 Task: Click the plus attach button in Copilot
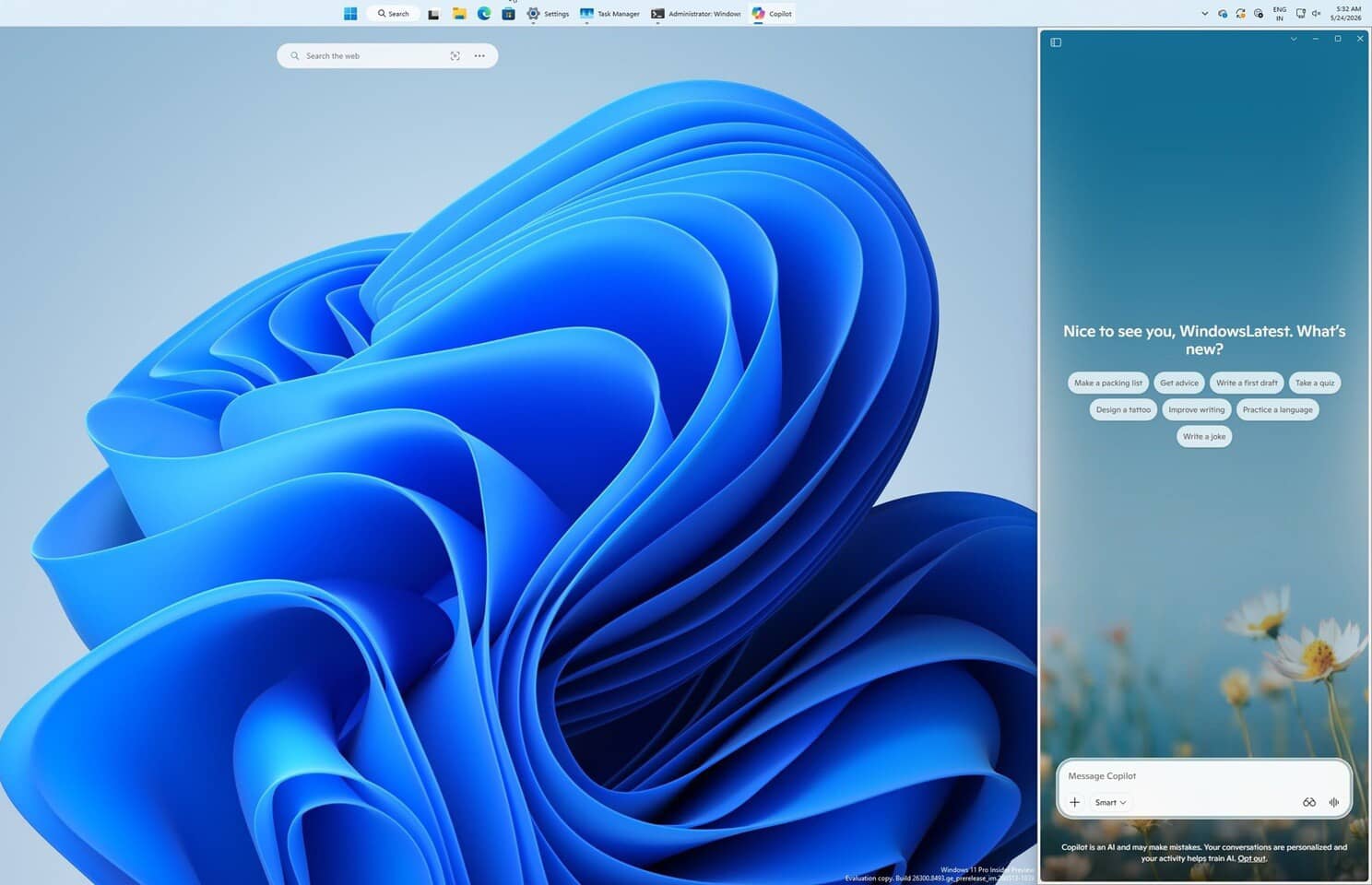[x=1074, y=802]
